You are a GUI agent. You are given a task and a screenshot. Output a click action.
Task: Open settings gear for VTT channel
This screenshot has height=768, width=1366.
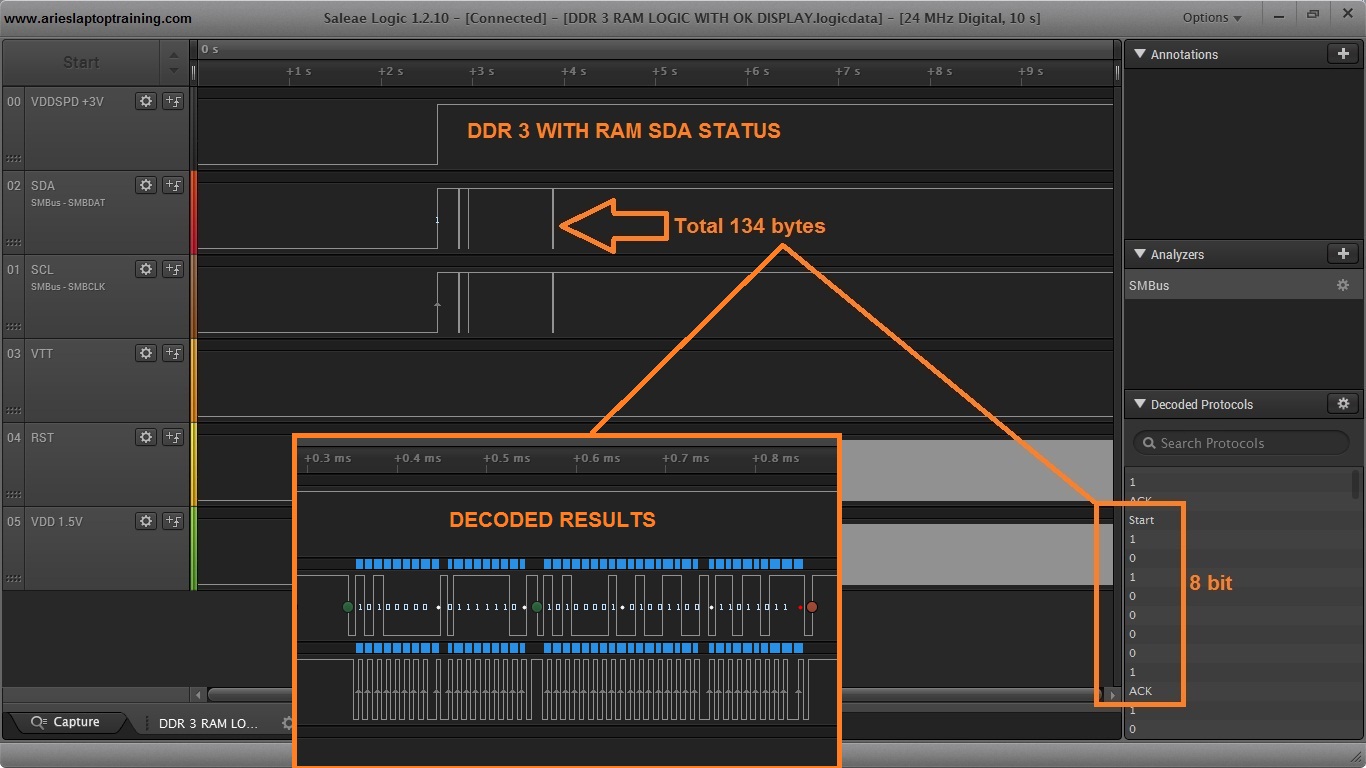(x=146, y=353)
